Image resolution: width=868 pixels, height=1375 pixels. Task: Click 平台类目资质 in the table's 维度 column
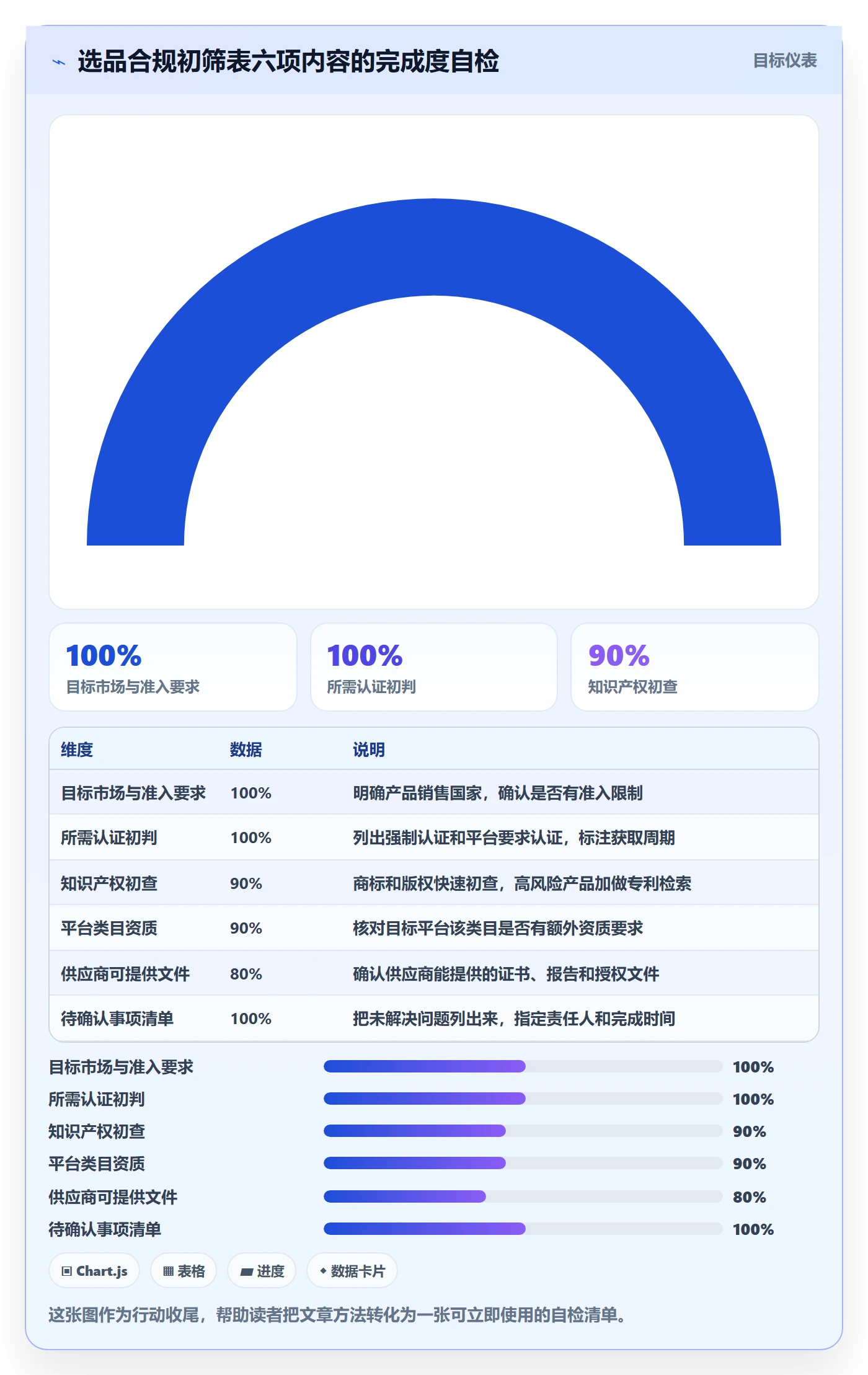(x=109, y=928)
